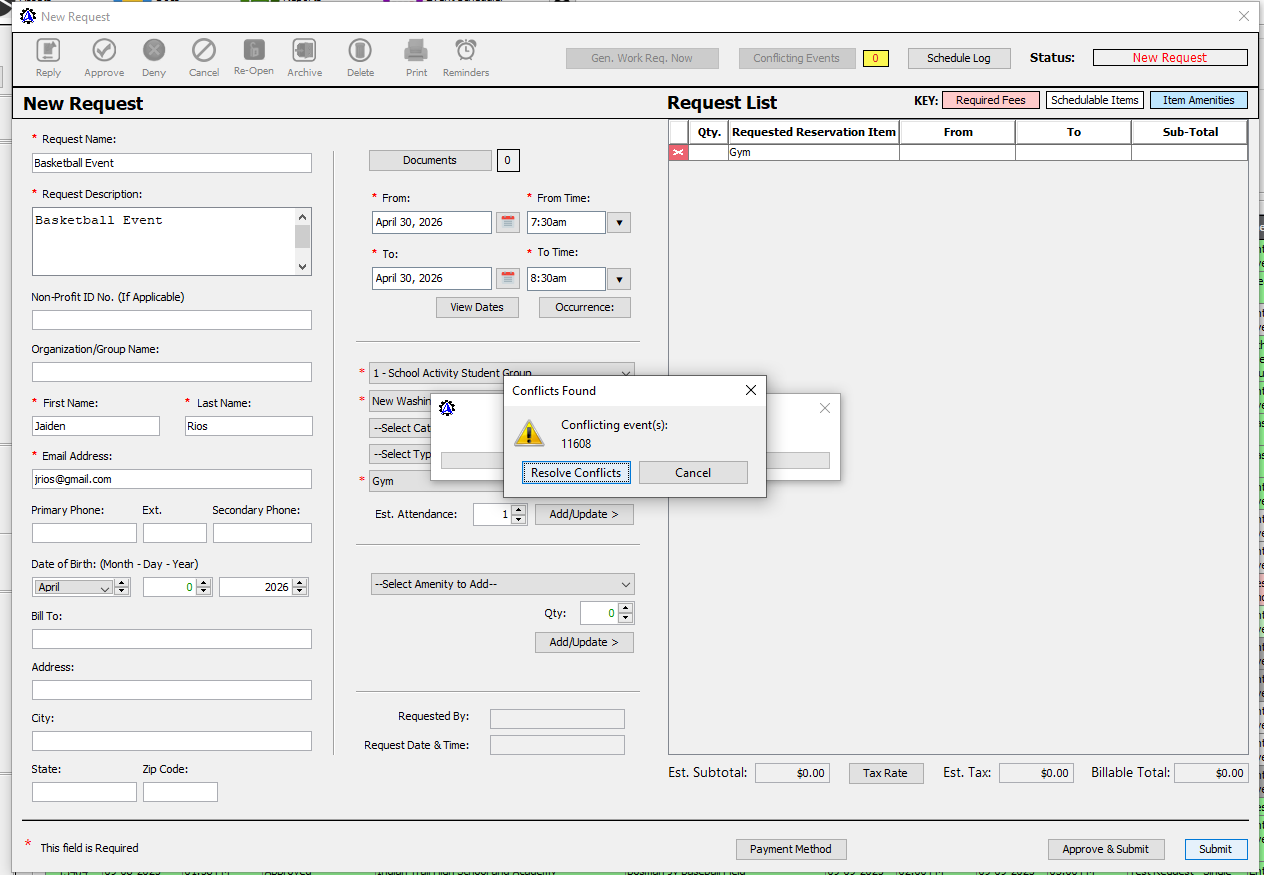
Task: Expand the To Time dropdown
Action: pyautogui.click(x=619, y=278)
